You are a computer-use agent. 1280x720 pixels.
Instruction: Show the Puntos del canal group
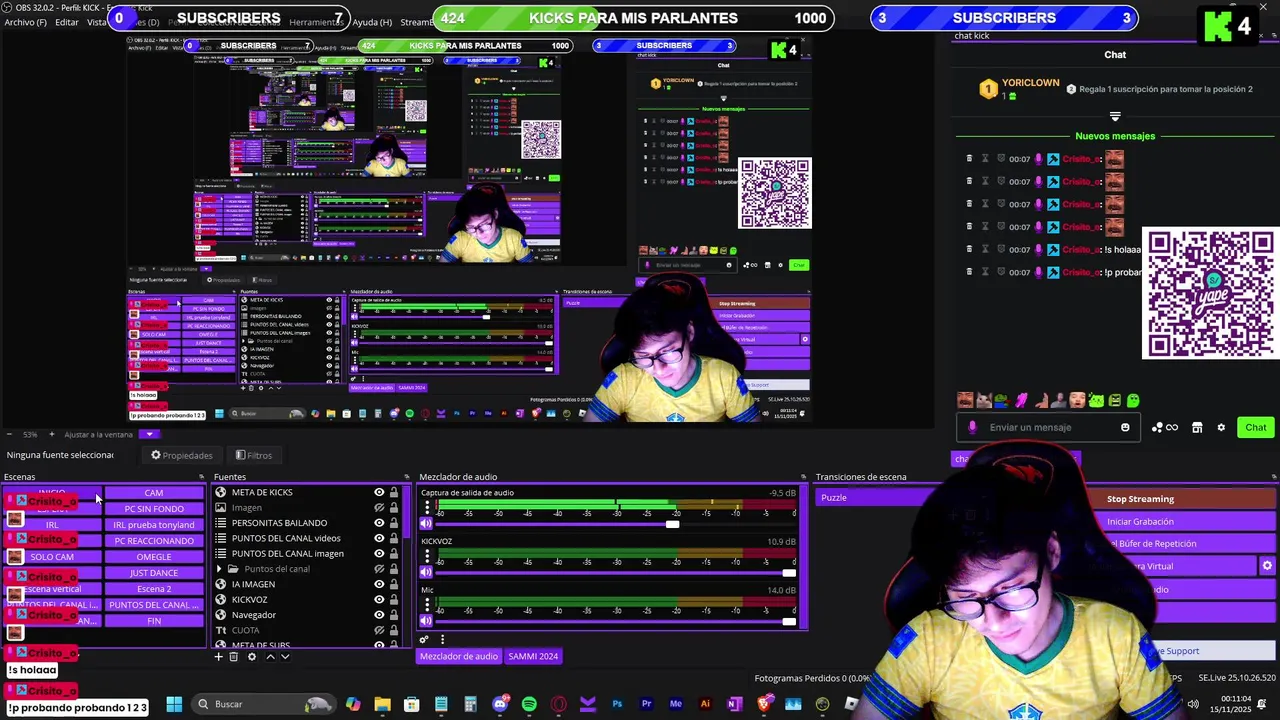pos(379,569)
